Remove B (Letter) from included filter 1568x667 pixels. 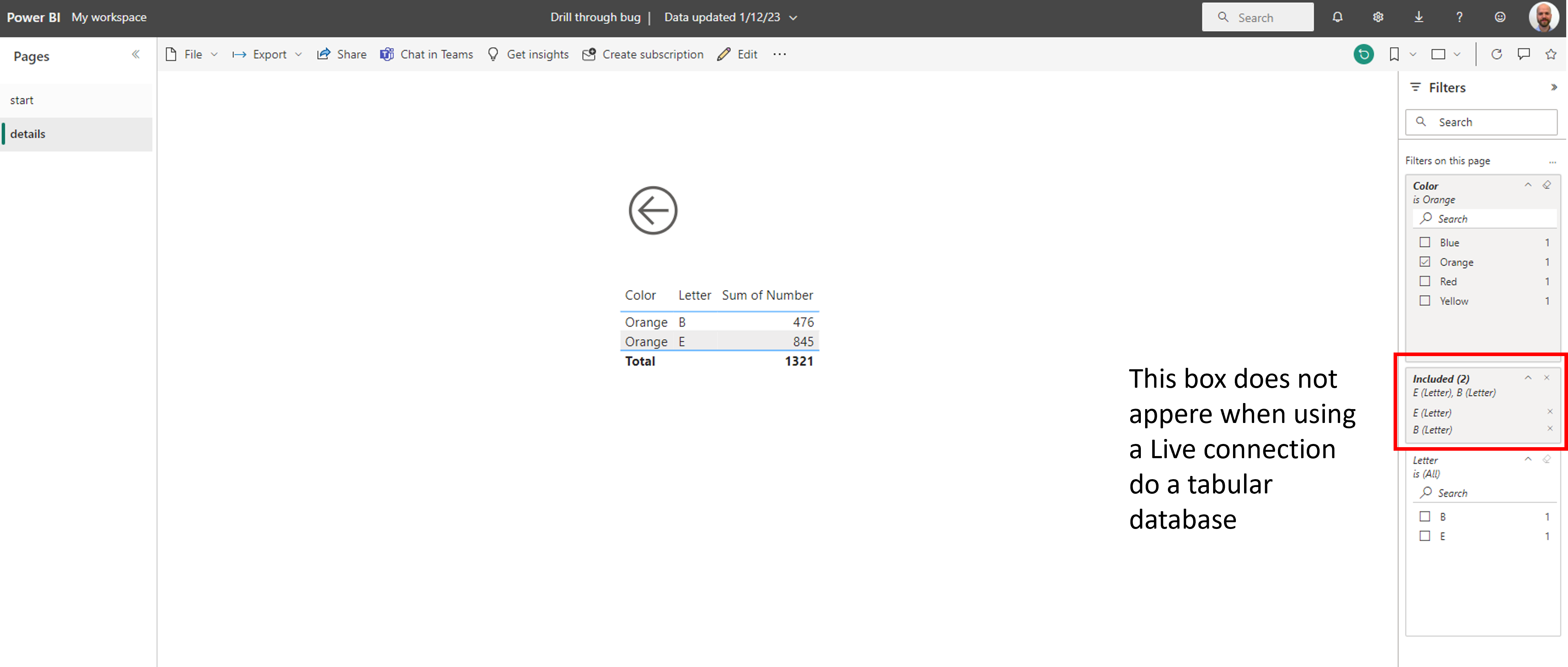(1550, 429)
